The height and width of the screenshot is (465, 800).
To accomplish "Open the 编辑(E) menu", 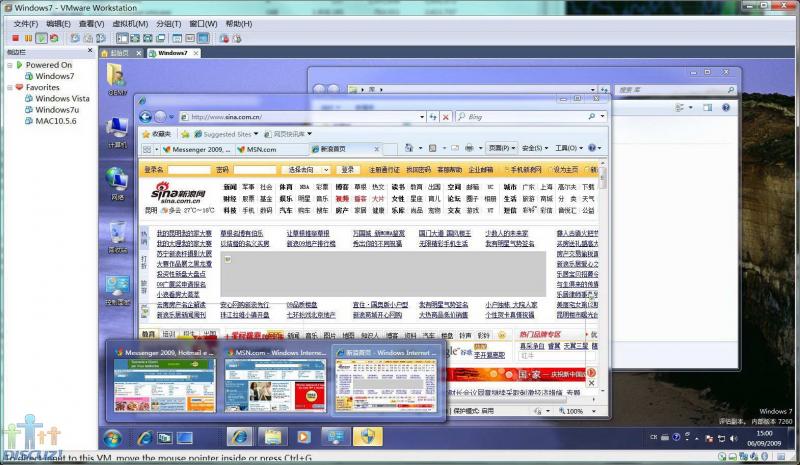I will [x=58, y=23].
